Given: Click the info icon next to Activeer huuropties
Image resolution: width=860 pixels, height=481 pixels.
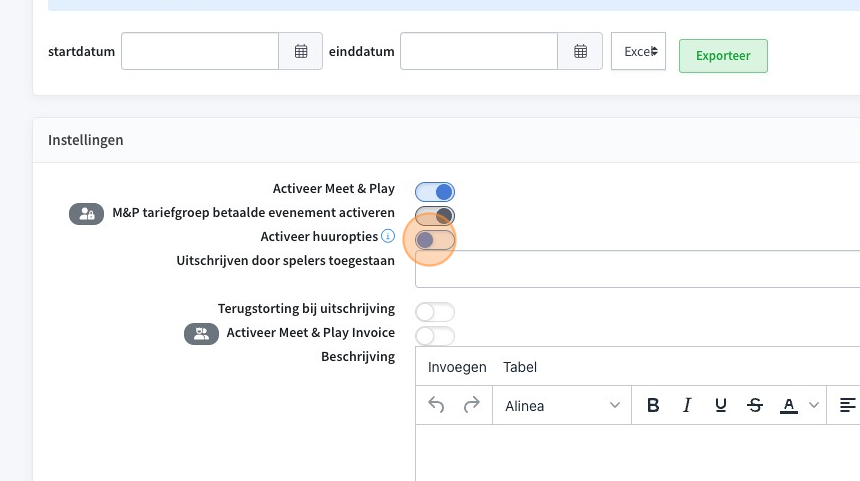Looking at the screenshot, I should point(388,236).
